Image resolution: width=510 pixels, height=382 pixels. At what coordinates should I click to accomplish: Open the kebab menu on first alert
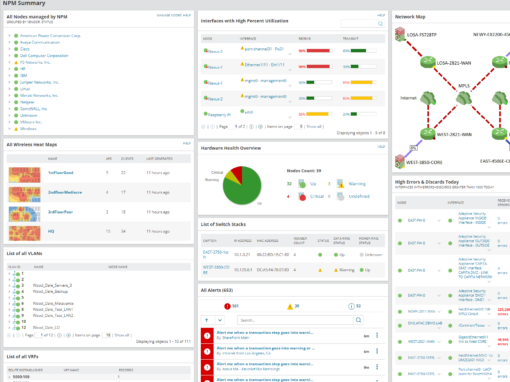point(377,335)
